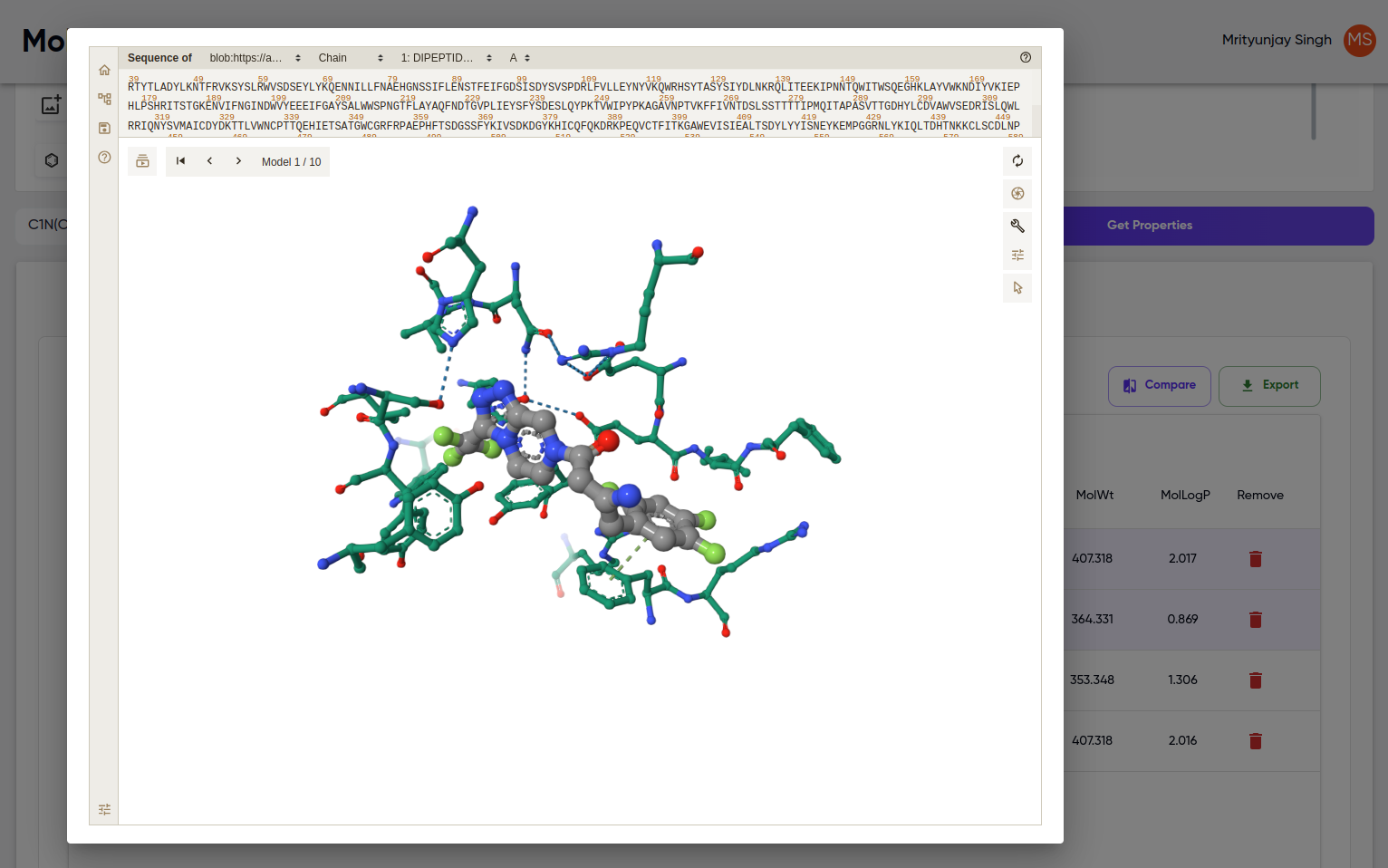Click the 'Sequence of' label
Screen dimensions: 1388x868
point(159,58)
